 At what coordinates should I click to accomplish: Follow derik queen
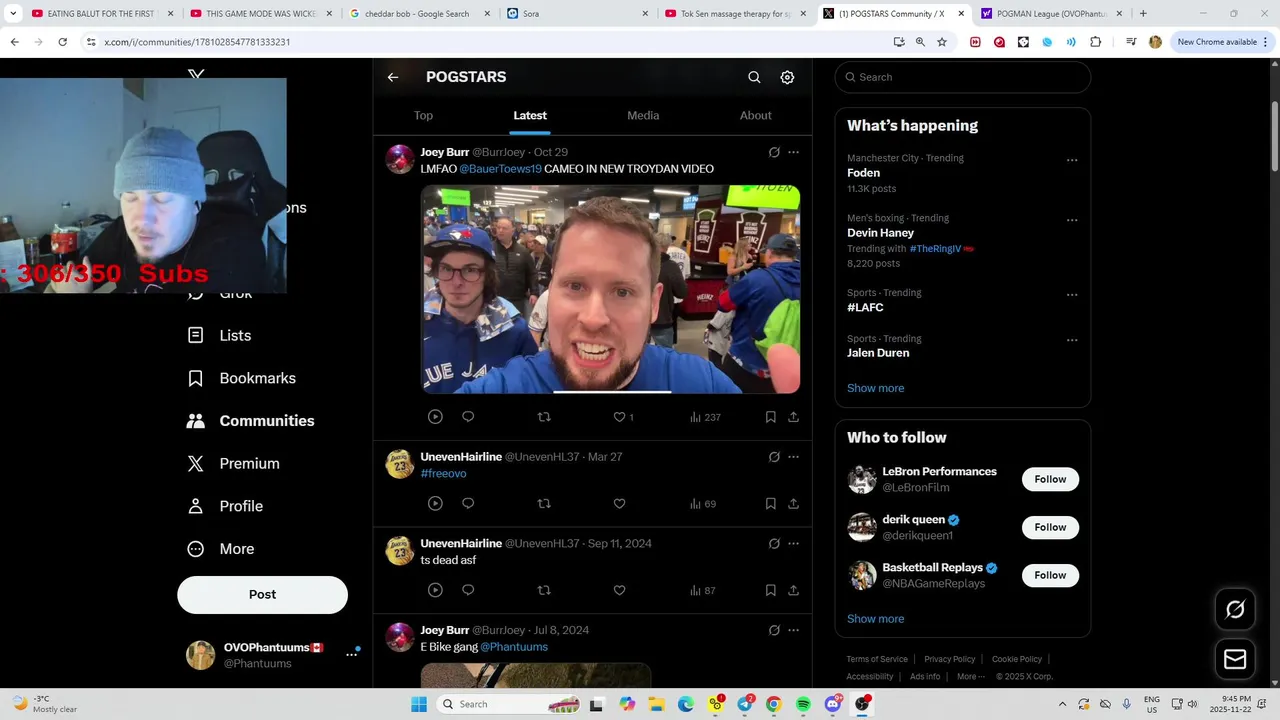tap(1050, 527)
